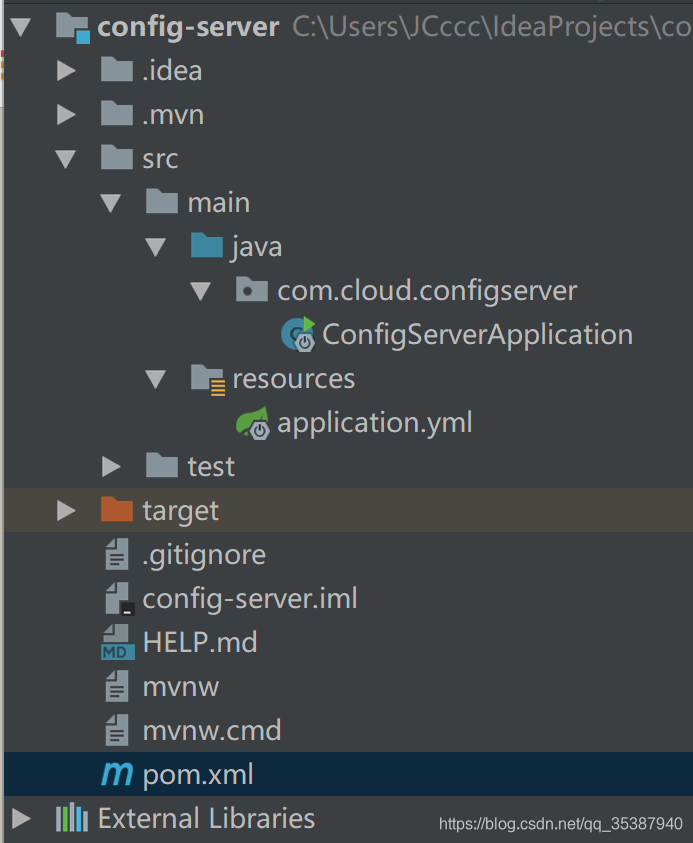The width and height of the screenshot is (693, 843).
Task: Click the .gitignore file icon
Action: click(117, 554)
